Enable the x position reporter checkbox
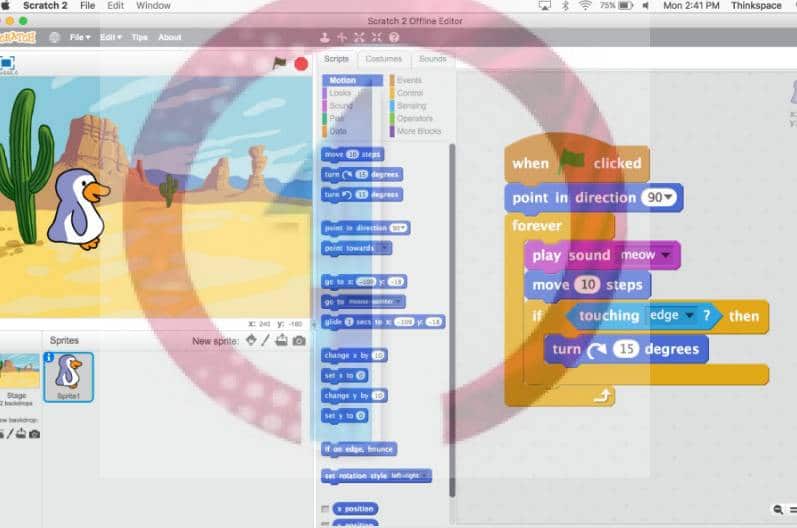This screenshot has width=797, height=528. tap(326, 509)
